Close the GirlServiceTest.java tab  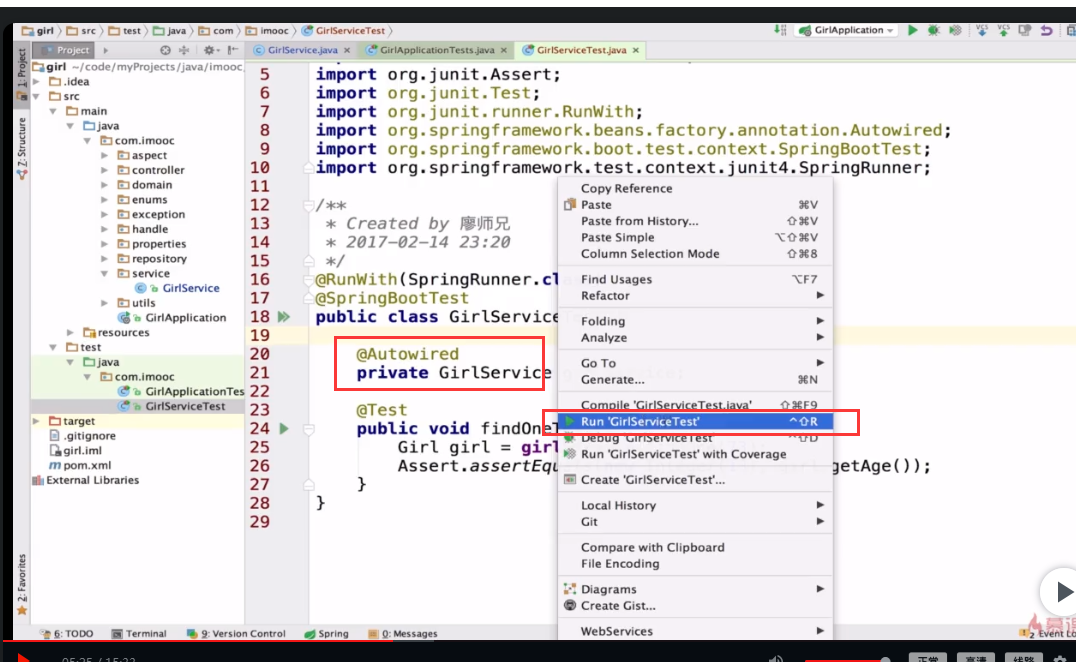(636, 50)
